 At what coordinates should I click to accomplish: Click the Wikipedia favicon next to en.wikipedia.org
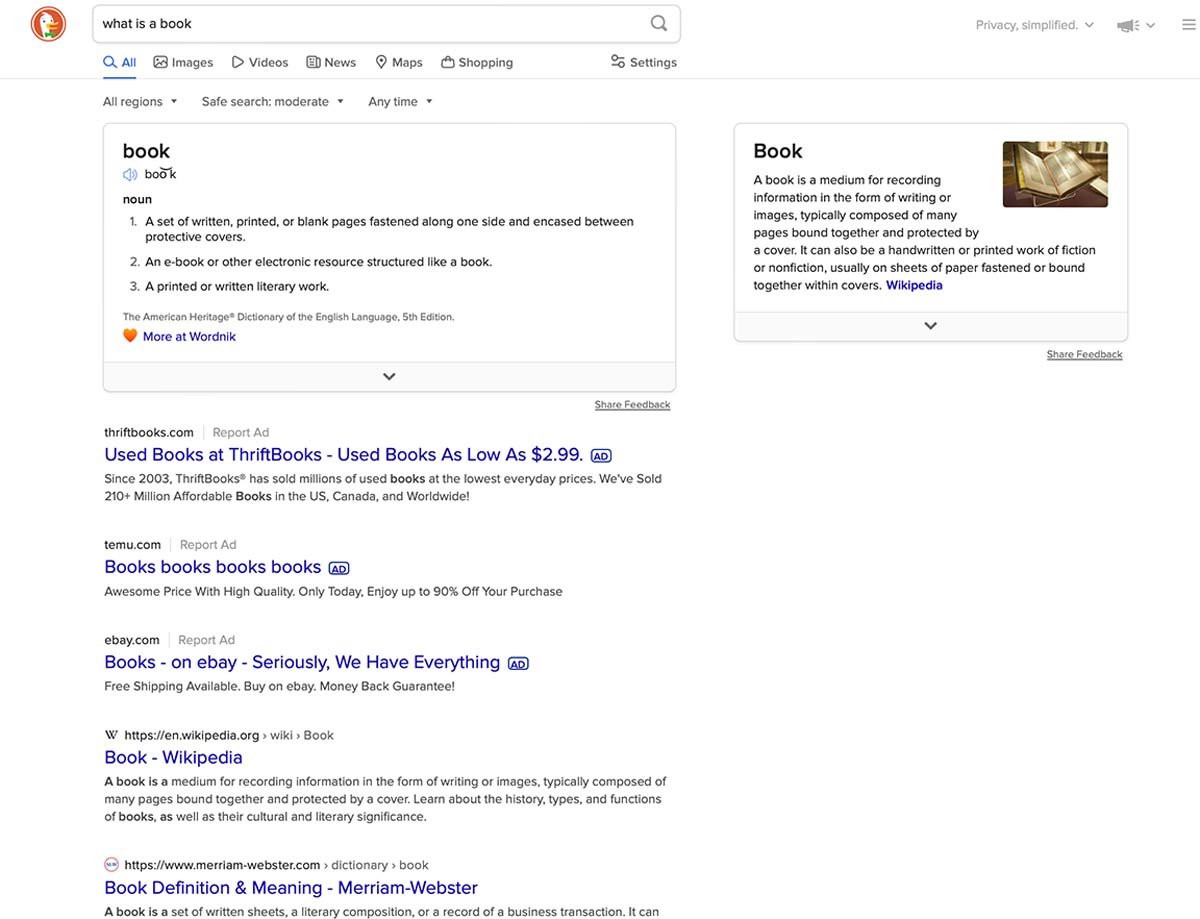(110, 734)
